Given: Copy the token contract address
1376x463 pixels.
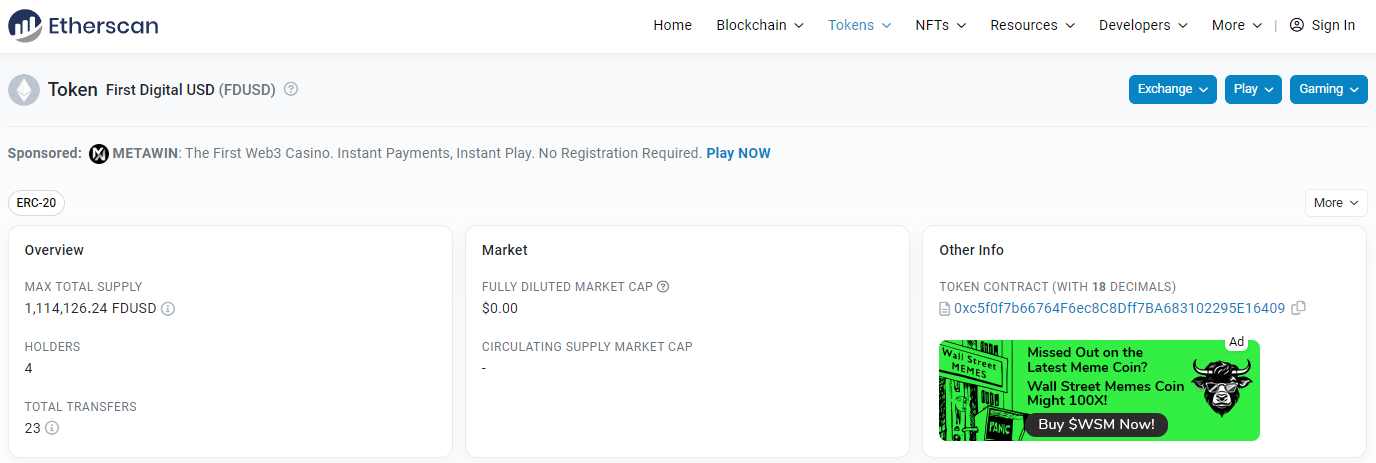Looking at the screenshot, I should point(1299,308).
